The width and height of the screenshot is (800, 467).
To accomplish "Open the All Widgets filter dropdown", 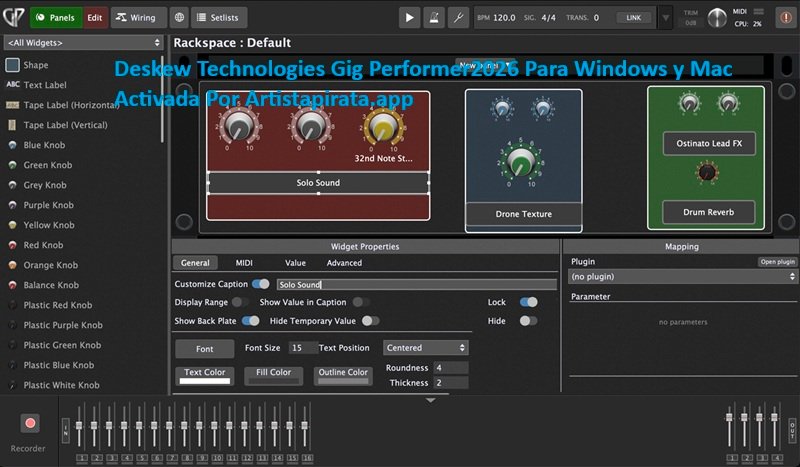I will [x=83, y=43].
